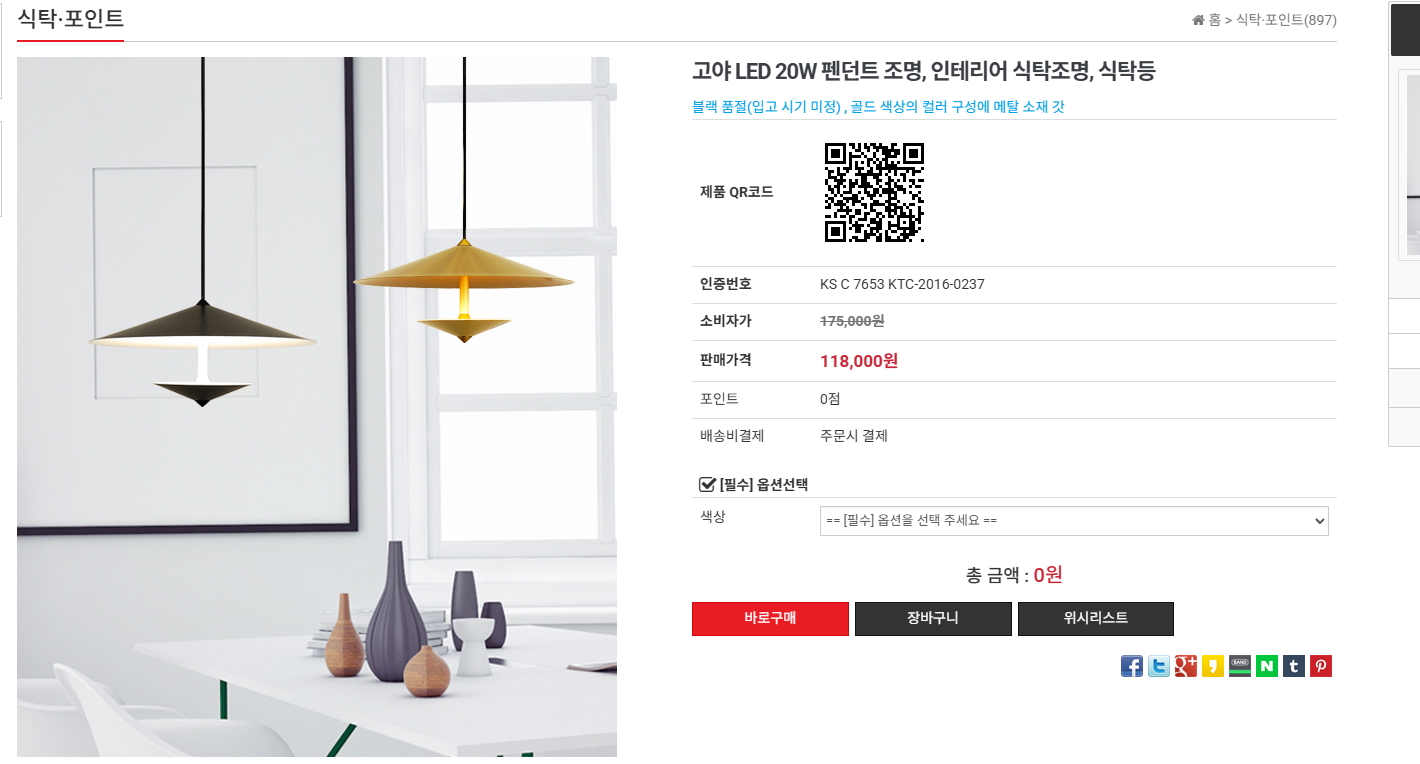Image resolution: width=1420 pixels, height=764 pixels.
Task: Share via KakaoStory yellow icon
Action: [1213, 666]
